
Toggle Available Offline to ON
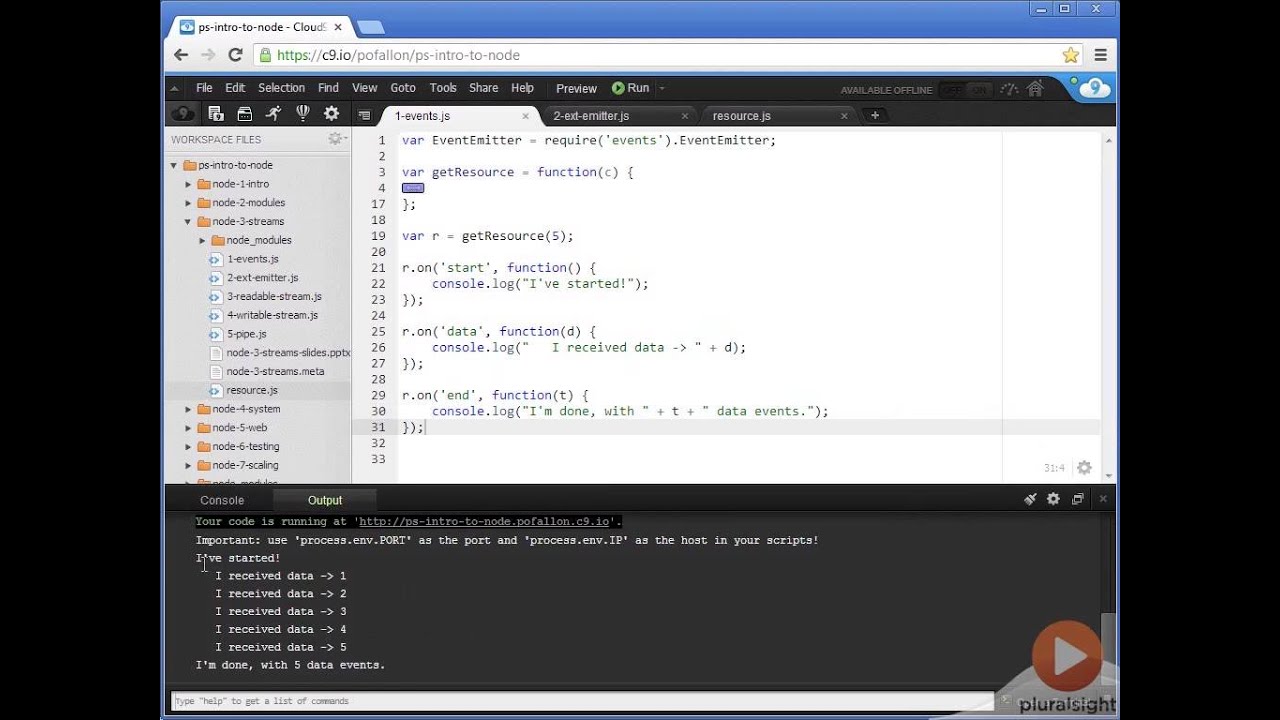pyautogui.click(x=980, y=90)
